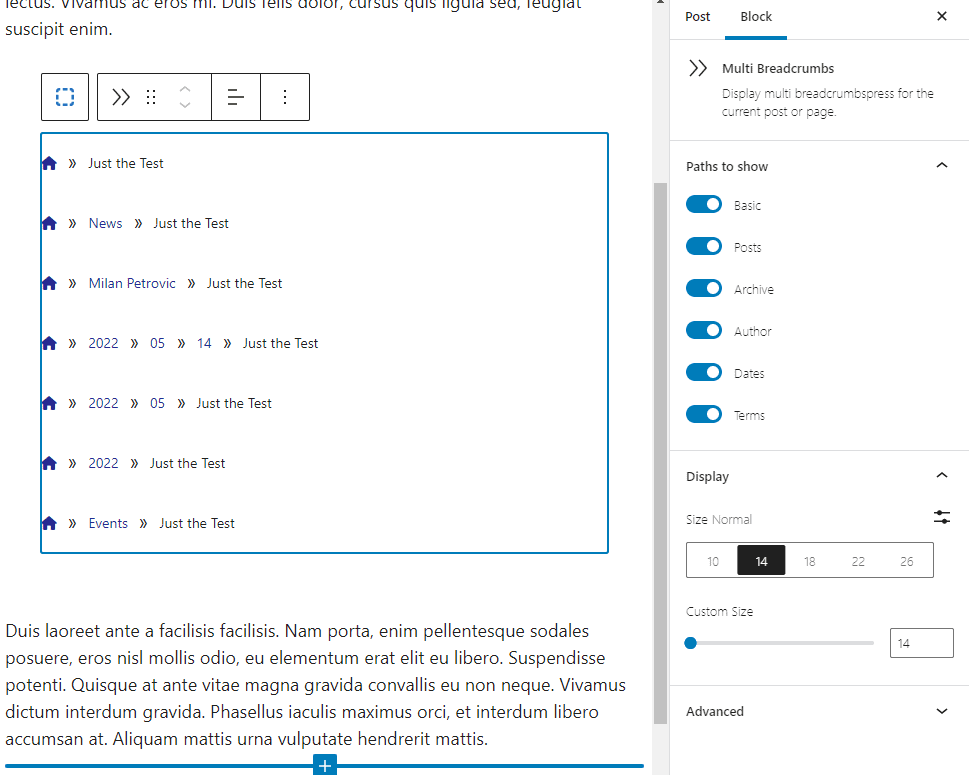This screenshot has width=969, height=775.
Task: Choose font size 10
Action: [x=713, y=561]
